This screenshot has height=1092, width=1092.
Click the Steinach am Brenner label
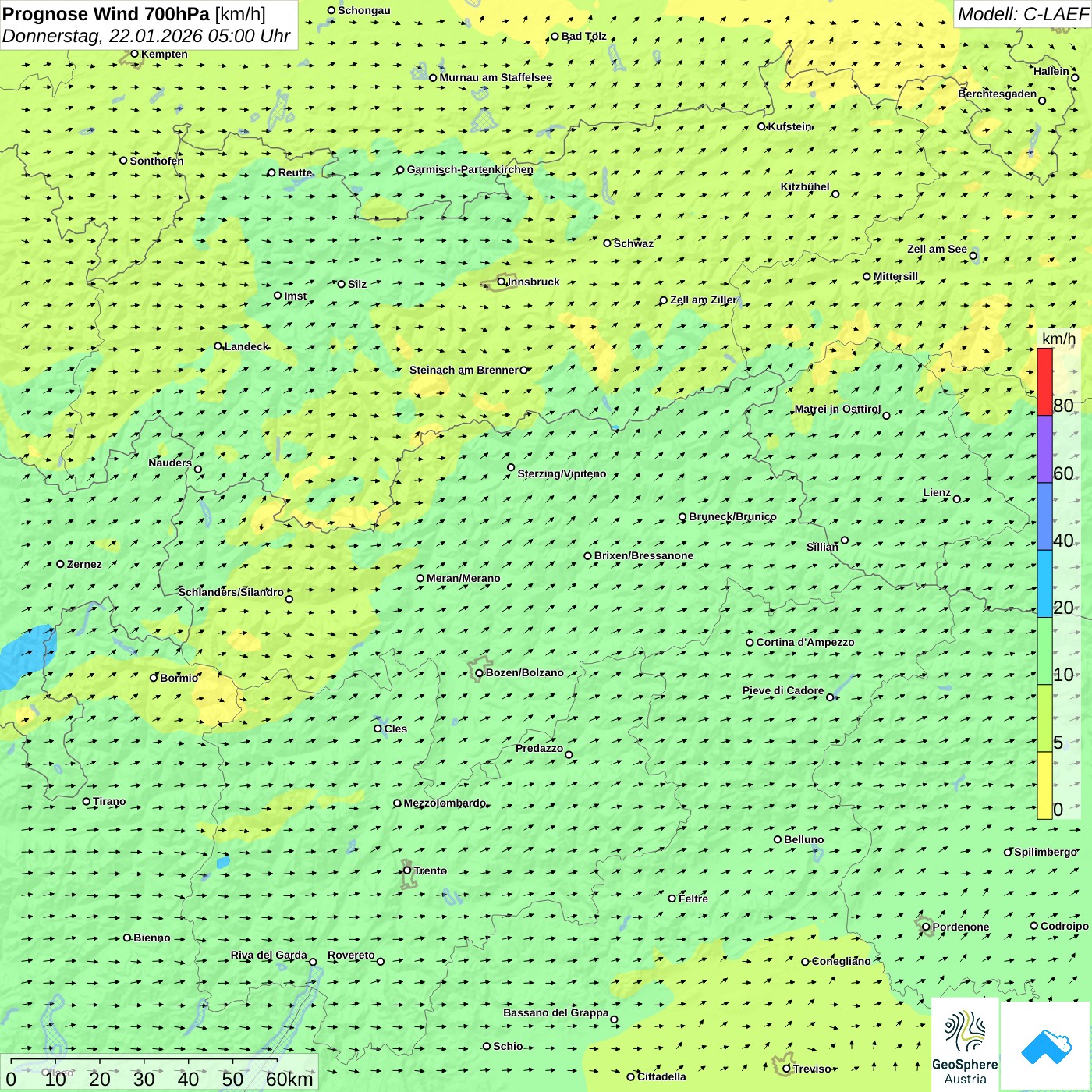pos(463,370)
